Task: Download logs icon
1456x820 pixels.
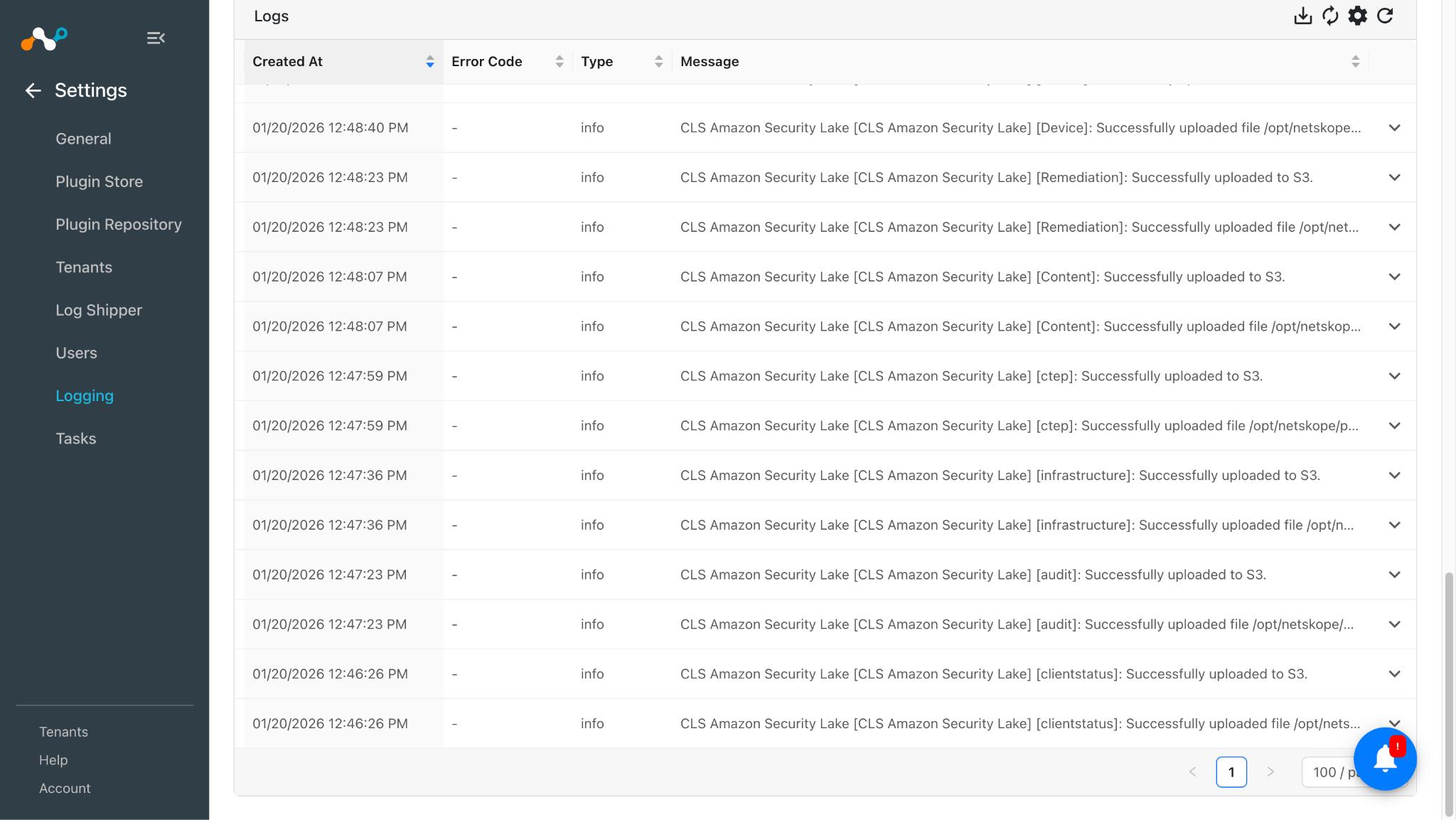Action: coord(1302,16)
